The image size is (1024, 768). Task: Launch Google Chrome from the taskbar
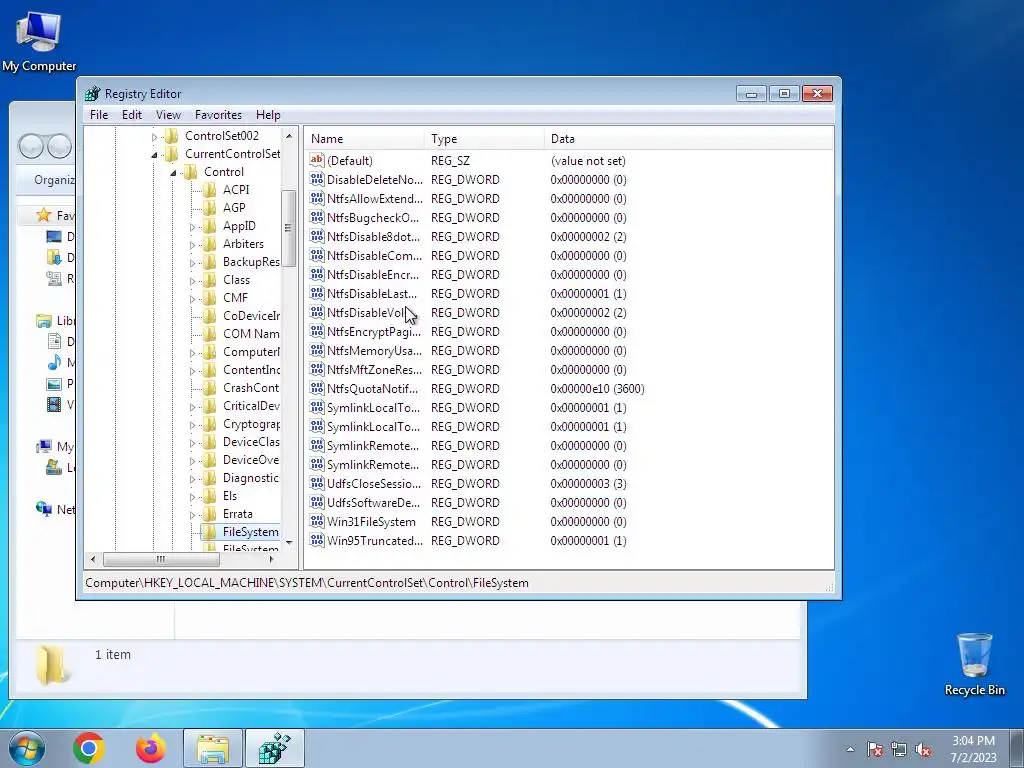(x=89, y=748)
